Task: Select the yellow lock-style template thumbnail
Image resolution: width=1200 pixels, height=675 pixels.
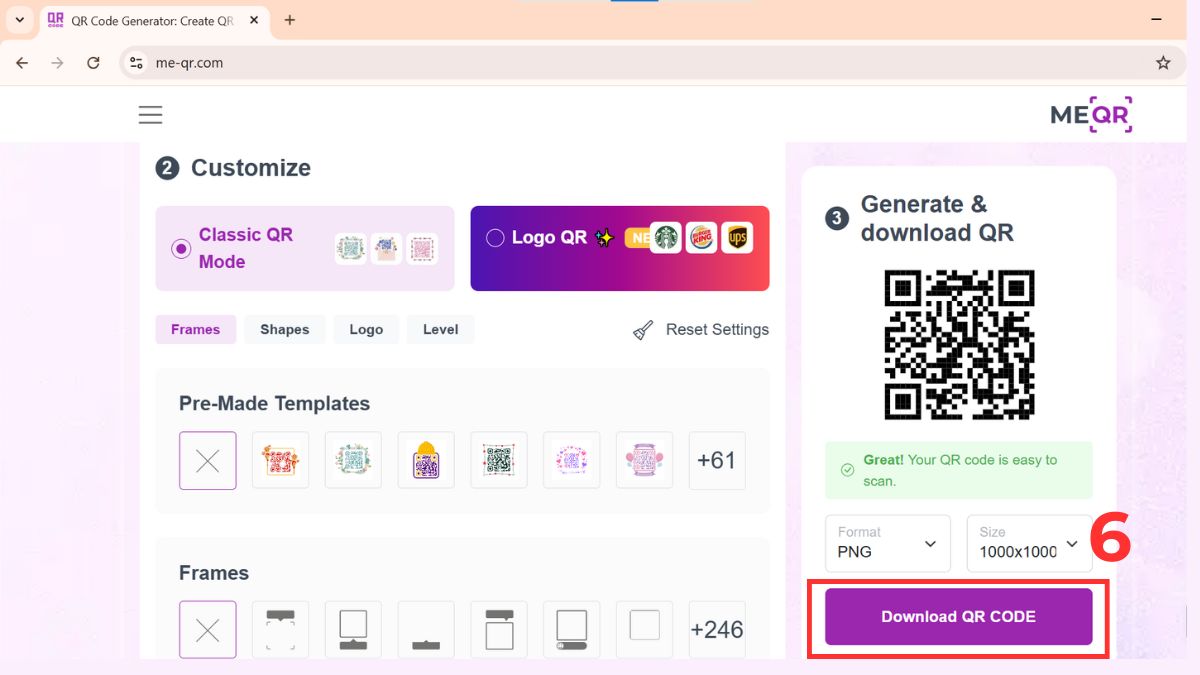Action: click(x=425, y=460)
